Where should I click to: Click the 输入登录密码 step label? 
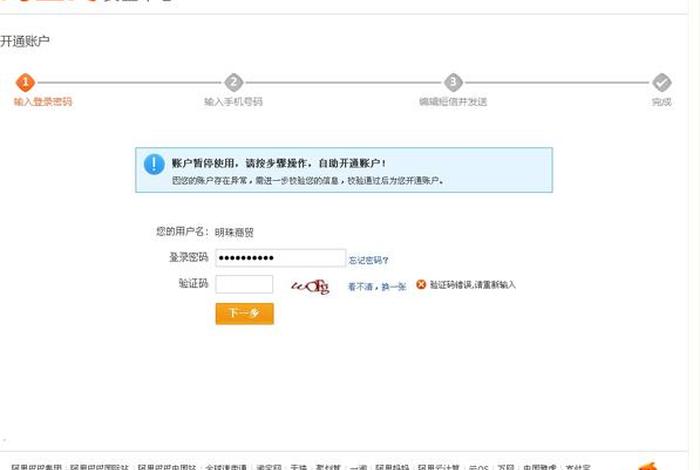pos(43,102)
